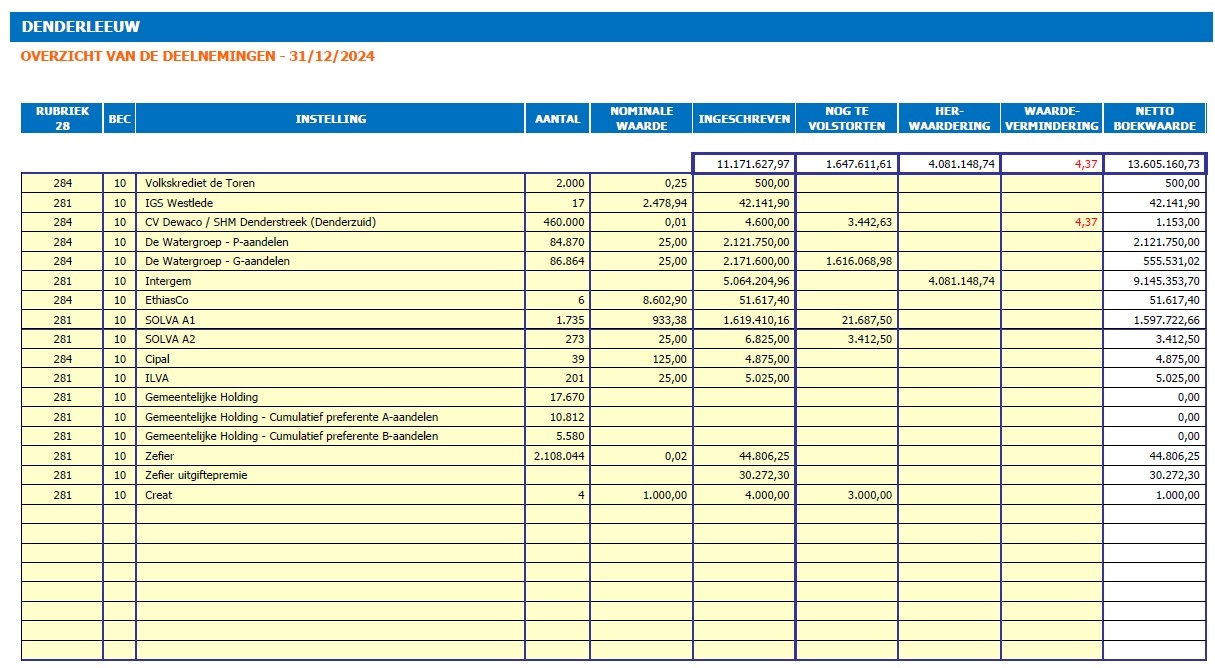
Task: Select the Intergem institution cell
Action: [330, 281]
